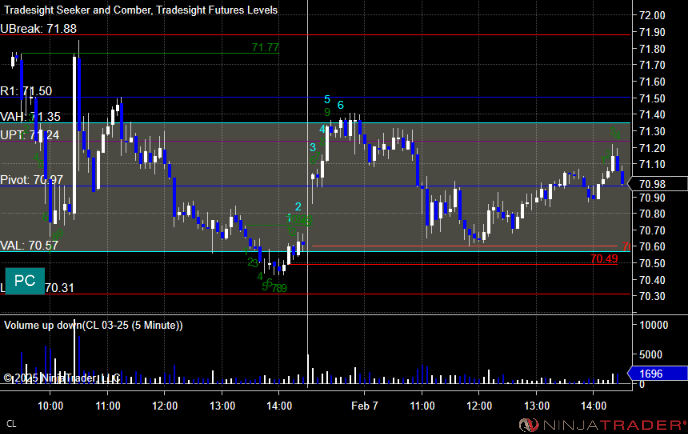Click the 14:00 label before Feb 7
Screen dimensions: 688x434
click(279, 406)
